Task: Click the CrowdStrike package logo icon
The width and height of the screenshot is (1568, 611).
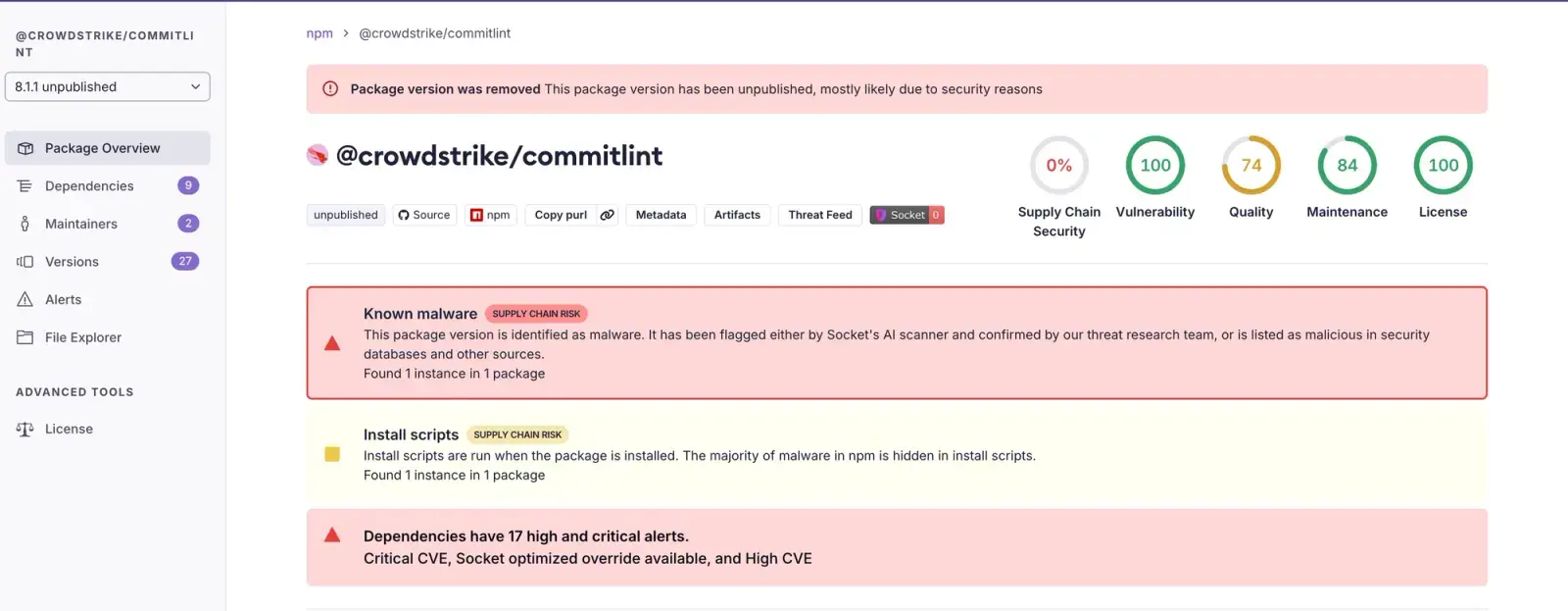Action: click(x=318, y=155)
